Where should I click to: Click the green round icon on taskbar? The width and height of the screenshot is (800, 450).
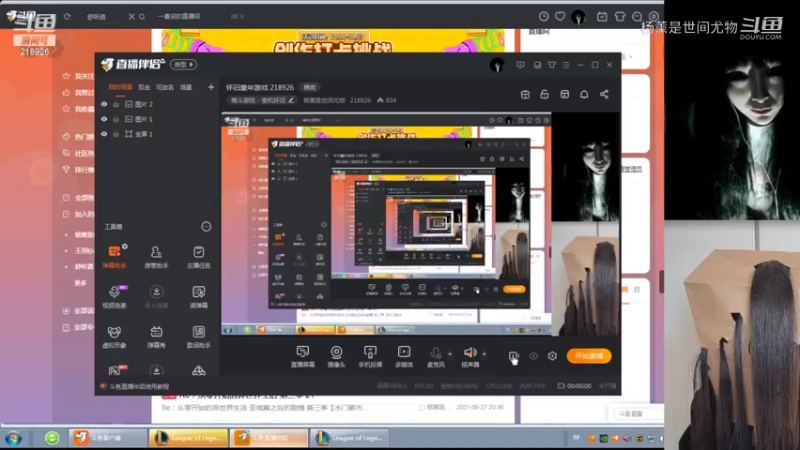52,438
